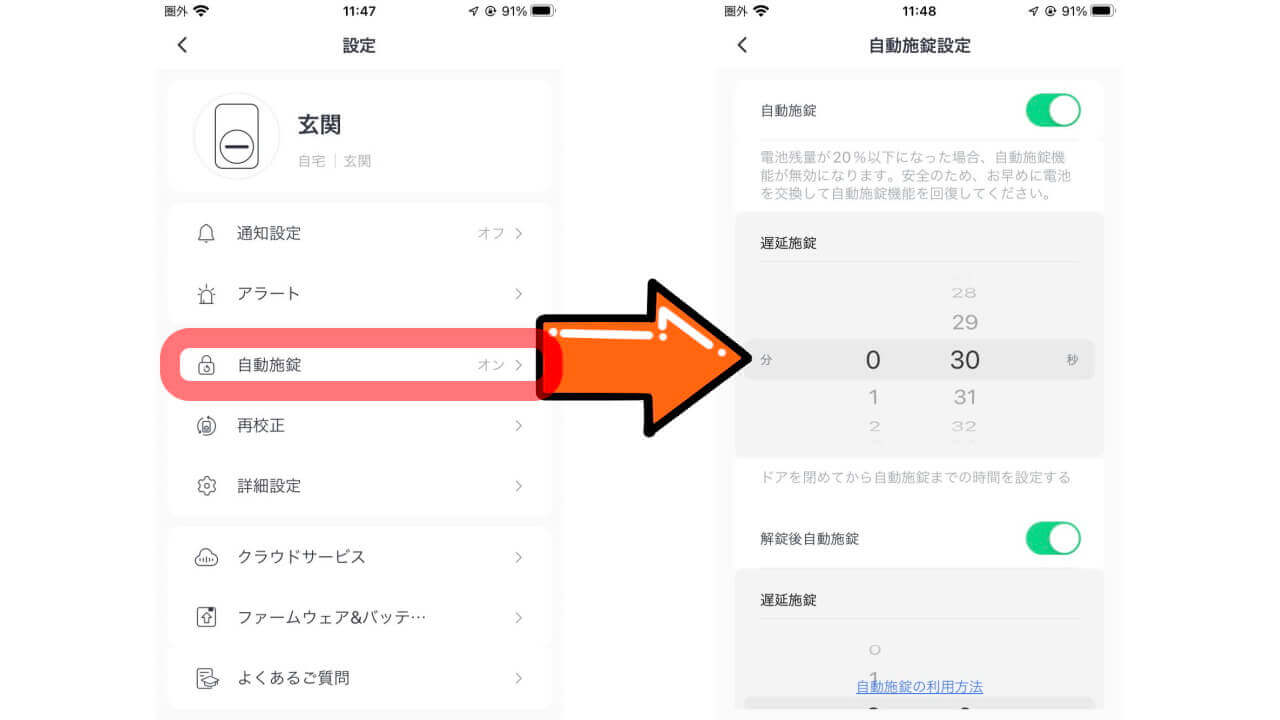Tap the padlock icon beside 自動施錠
Viewport: 1280px width, 720px height.
[x=206, y=365]
